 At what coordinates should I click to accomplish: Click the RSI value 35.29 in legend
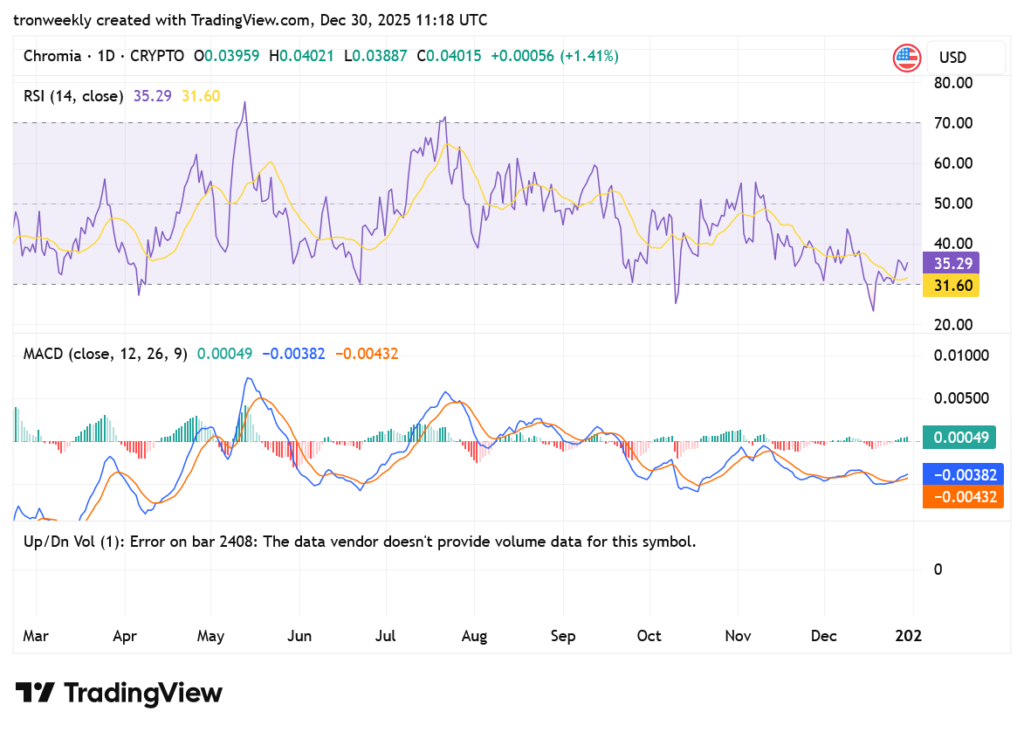(x=152, y=96)
